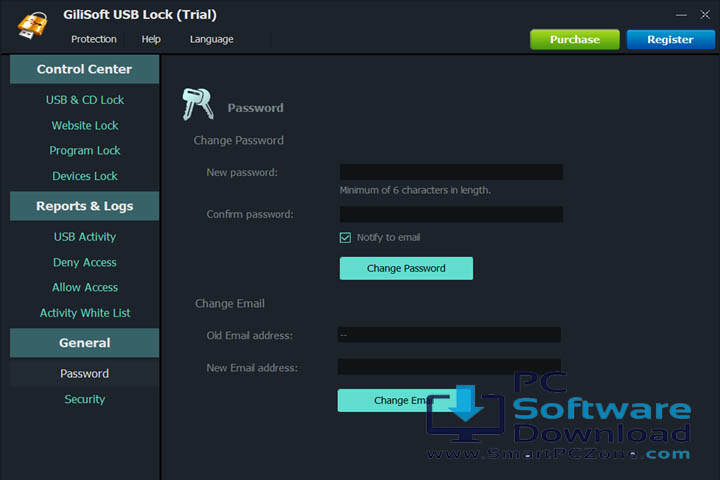This screenshot has width=720, height=480.
Task: Click the 'New Email address:' label
Action: 252,368
